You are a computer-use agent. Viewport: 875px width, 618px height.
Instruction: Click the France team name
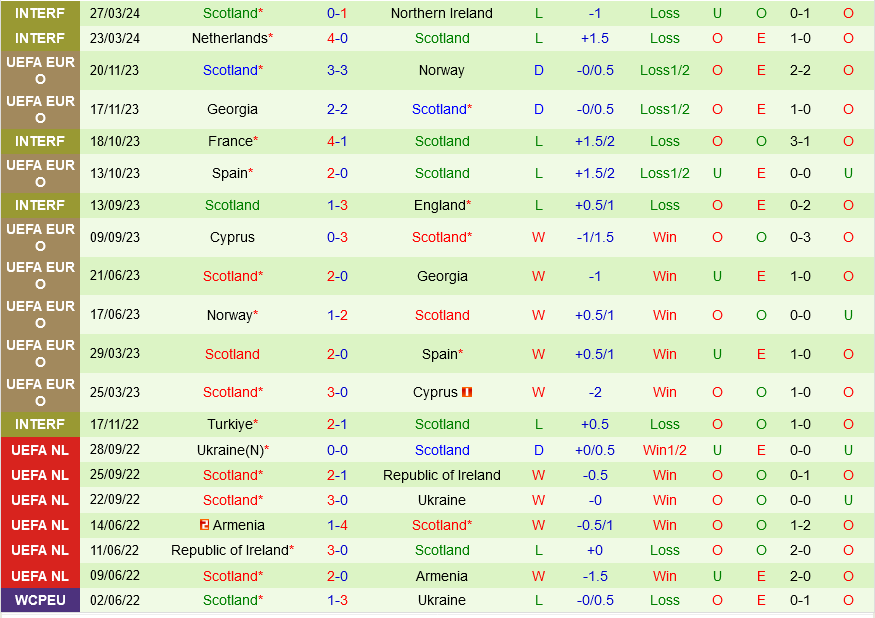tap(230, 141)
